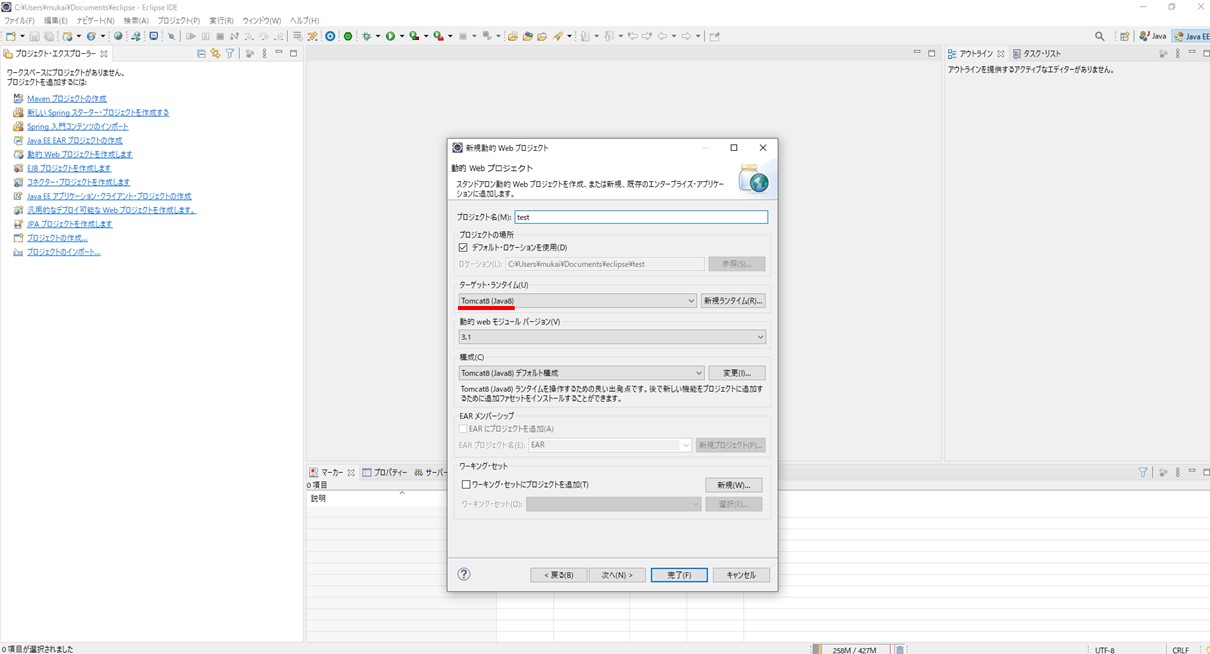Screen dimensions: 1210x654
Task: Select the Java EE perspective button
Action: 1190,36
